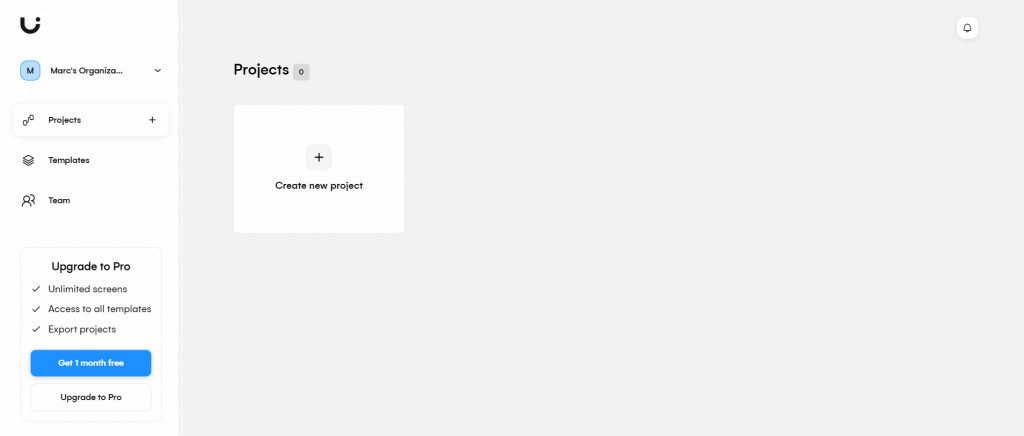
Task: Click the Create new project label
Action: [319, 186]
